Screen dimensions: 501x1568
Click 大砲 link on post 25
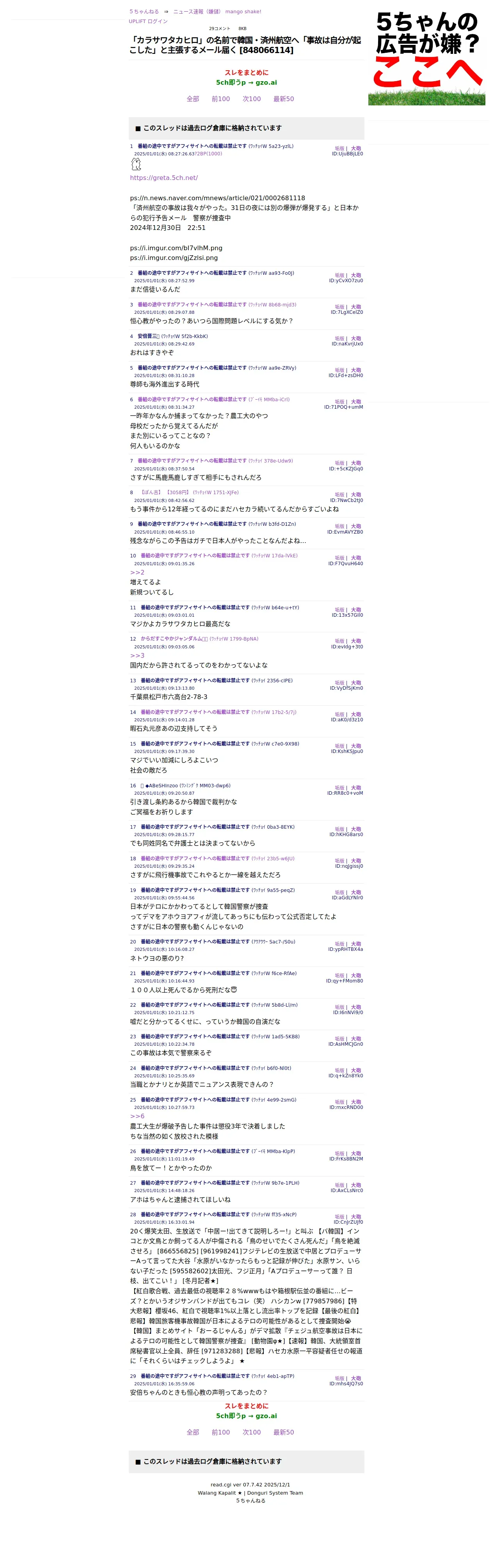pos(356,1102)
